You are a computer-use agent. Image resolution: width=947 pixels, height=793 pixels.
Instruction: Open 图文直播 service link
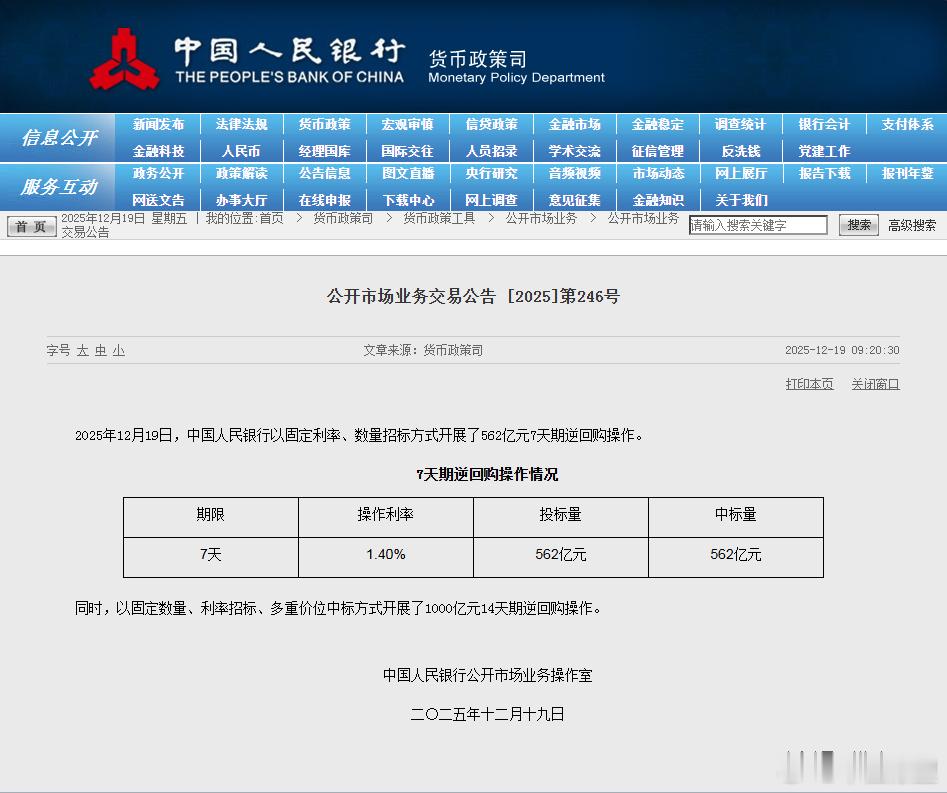coord(408,173)
